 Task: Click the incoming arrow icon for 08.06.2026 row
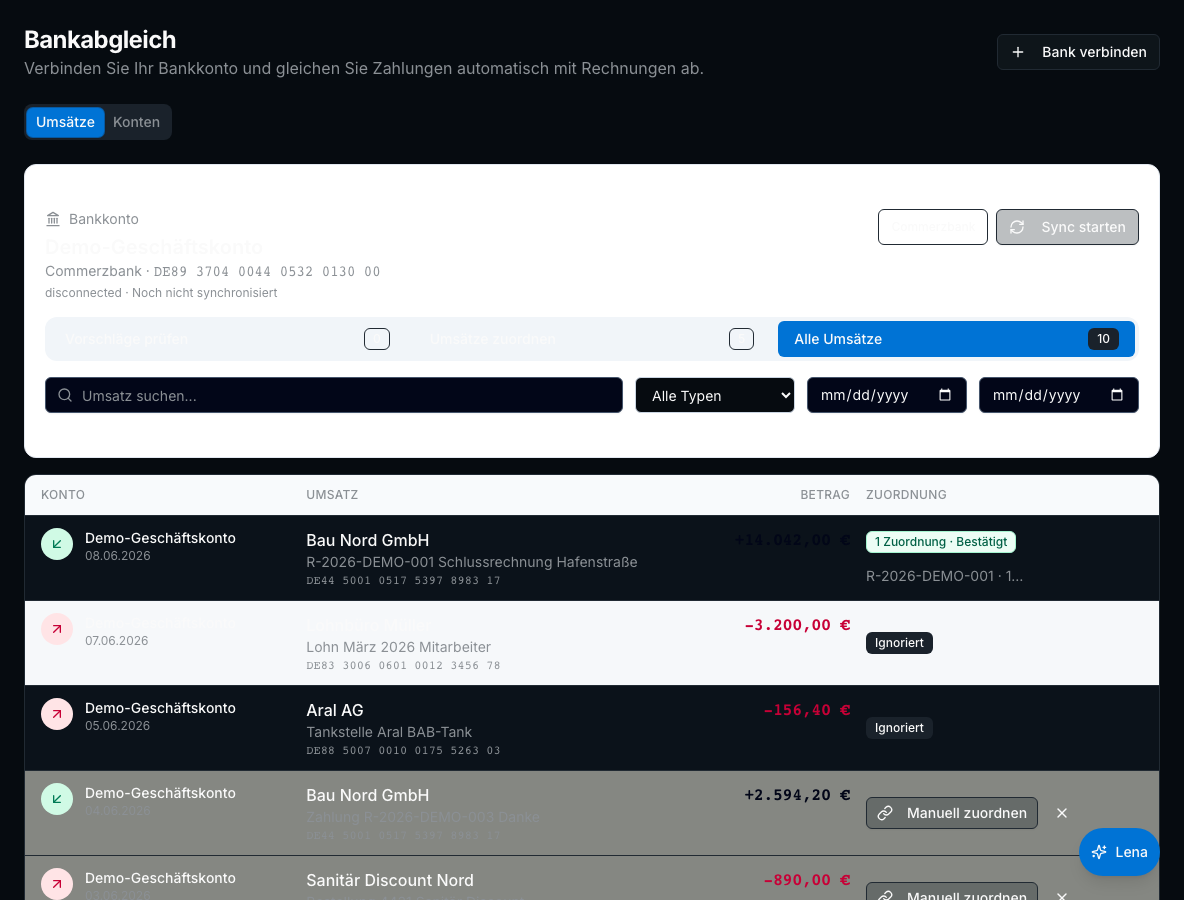(x=57, y=544)
